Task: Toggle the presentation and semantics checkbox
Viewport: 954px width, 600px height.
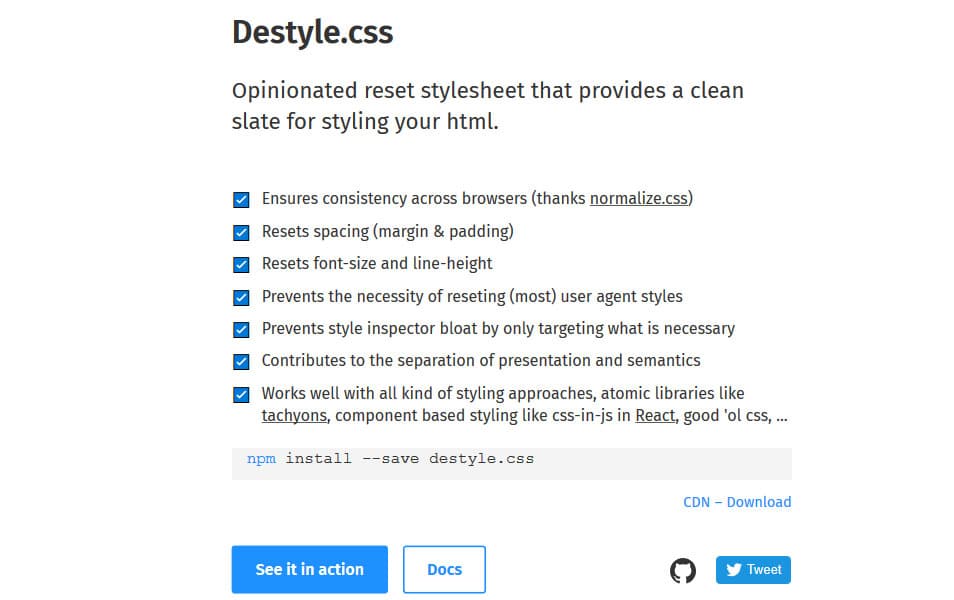Action: pyautogui.click(x=241, y=361)
